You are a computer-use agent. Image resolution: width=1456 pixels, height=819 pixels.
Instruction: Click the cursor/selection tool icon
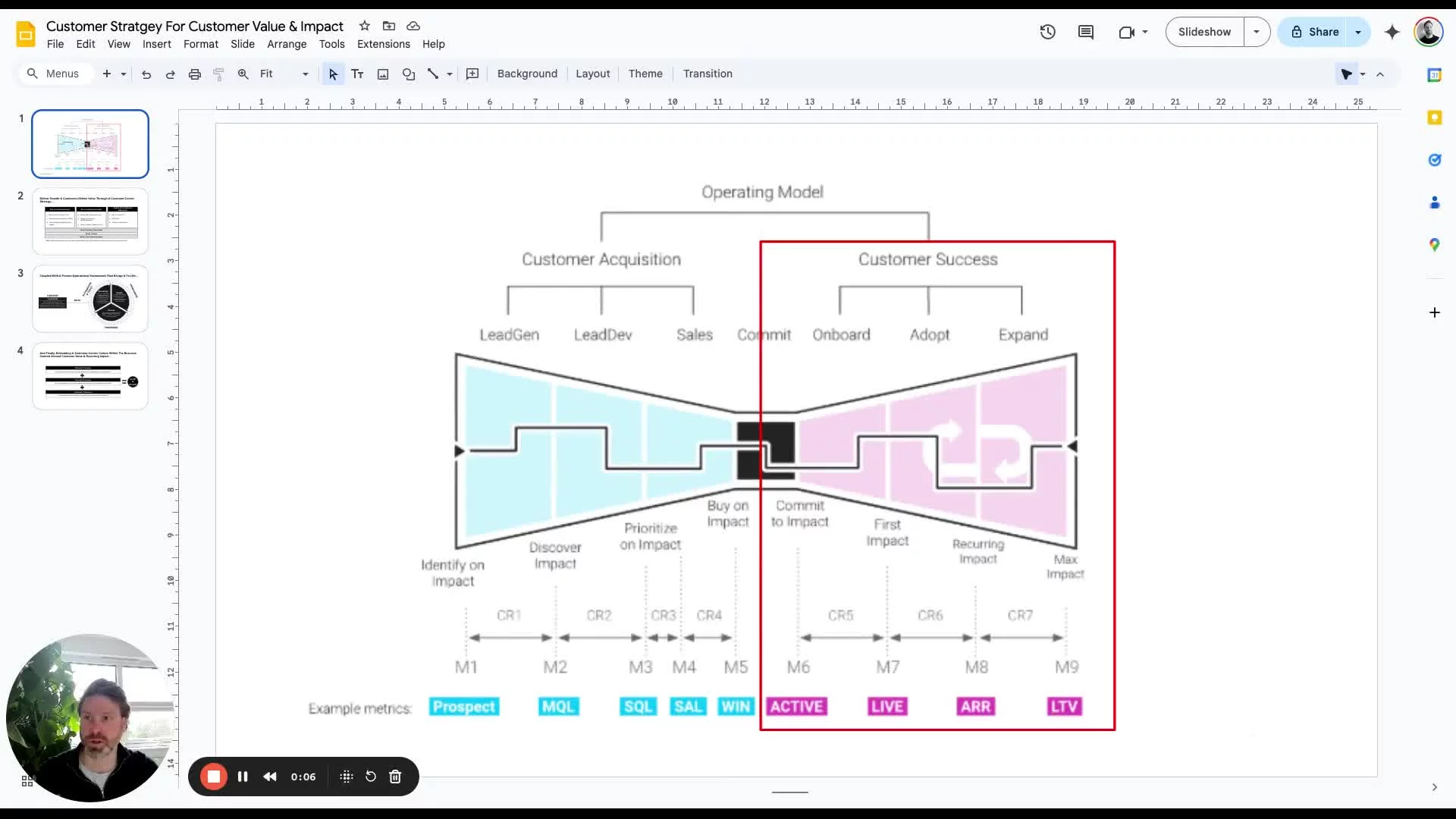click(x=333, y=73)
